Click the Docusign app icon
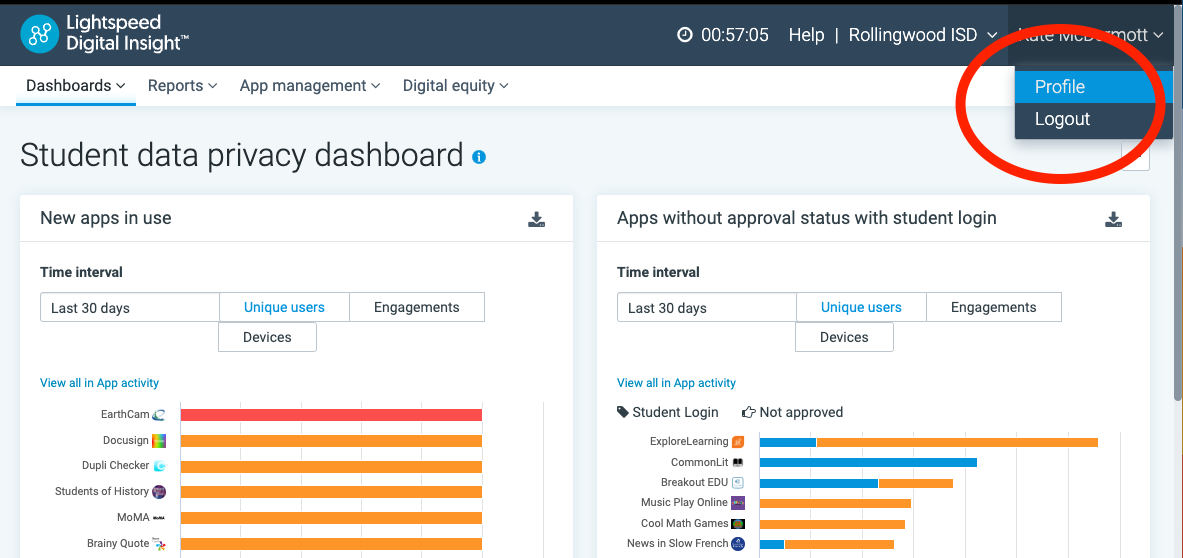 point(158,440)
